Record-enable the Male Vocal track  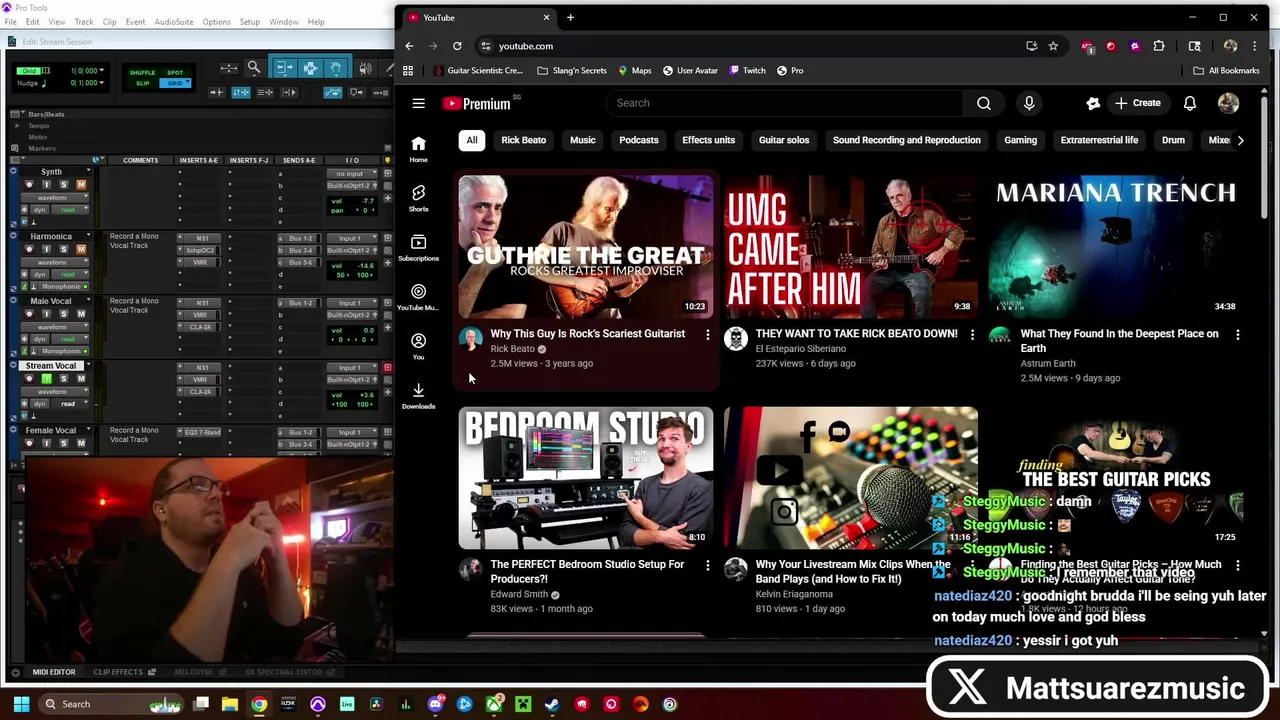(29, 314)
